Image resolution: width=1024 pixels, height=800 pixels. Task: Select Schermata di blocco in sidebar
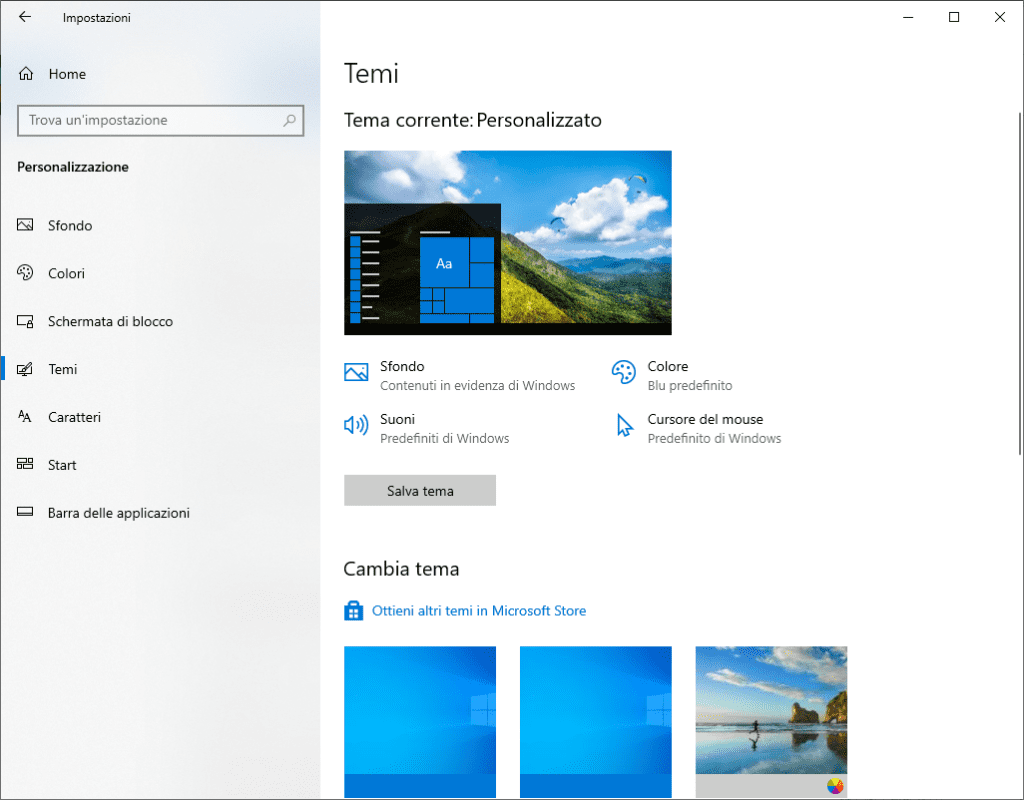pos(110,322)
